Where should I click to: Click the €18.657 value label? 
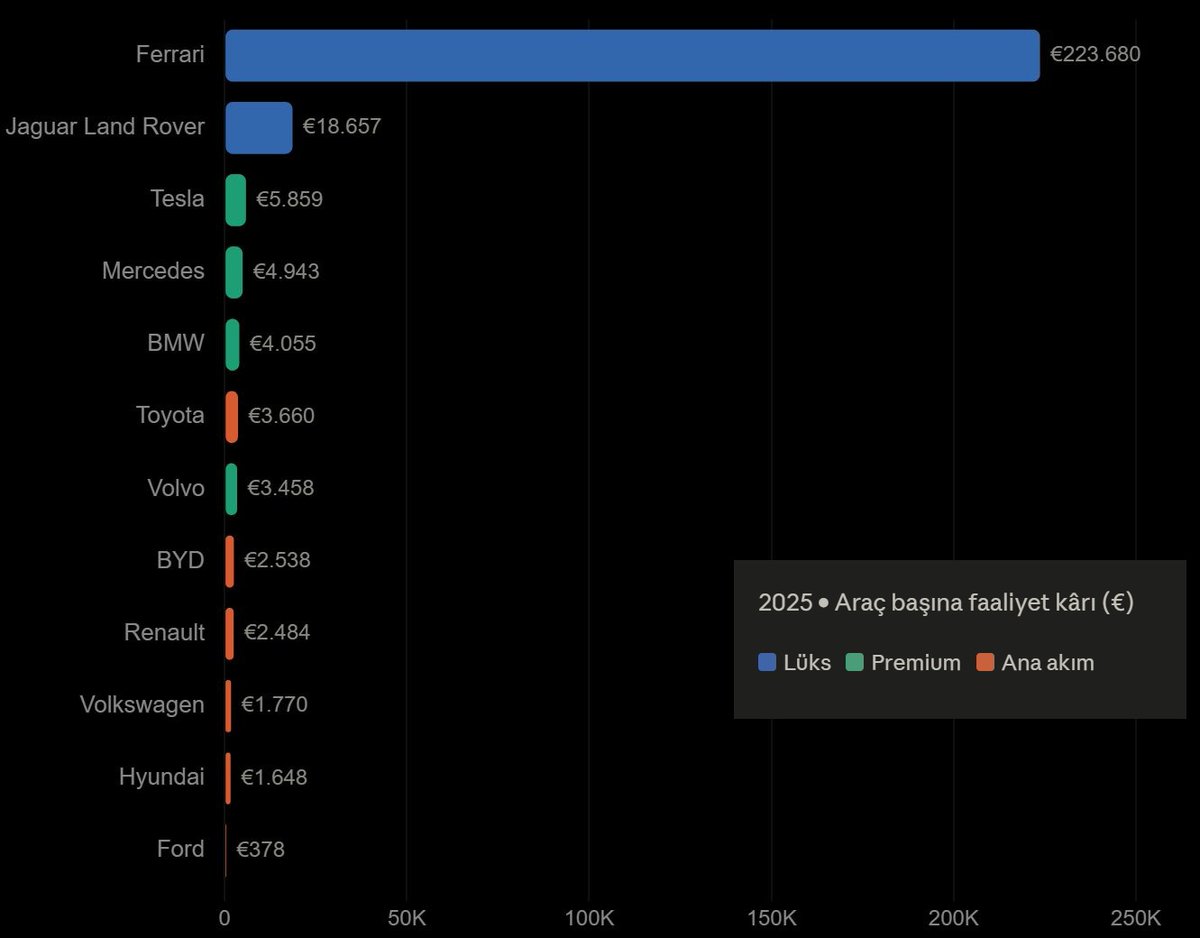342,127
